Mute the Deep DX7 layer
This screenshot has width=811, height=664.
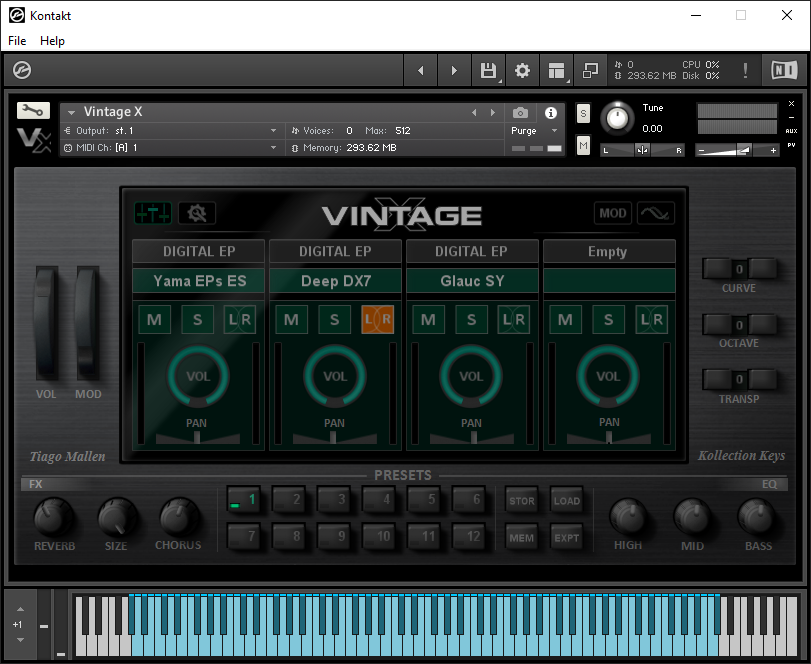point(291,319)
